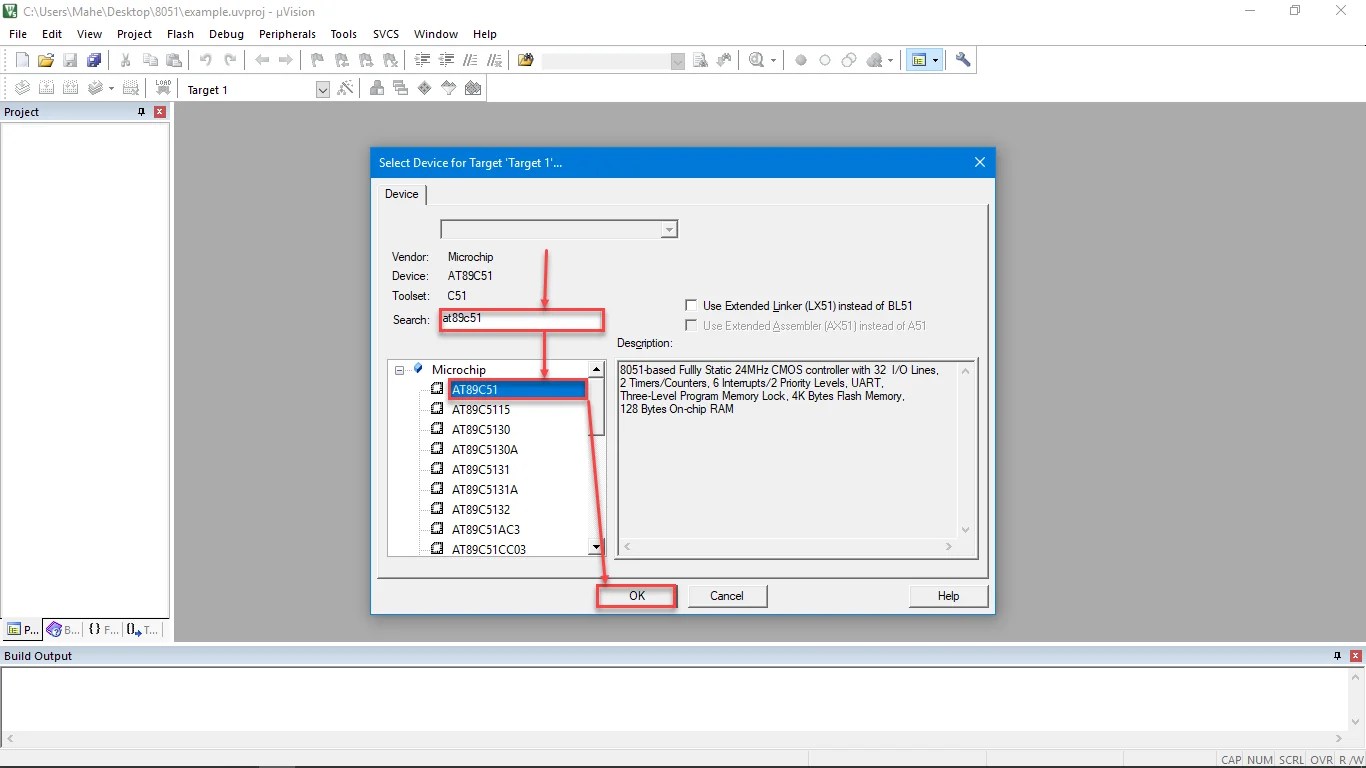Select the Device tab in the dialog
The image size is (1366, 768).
[x=401, y=194]
